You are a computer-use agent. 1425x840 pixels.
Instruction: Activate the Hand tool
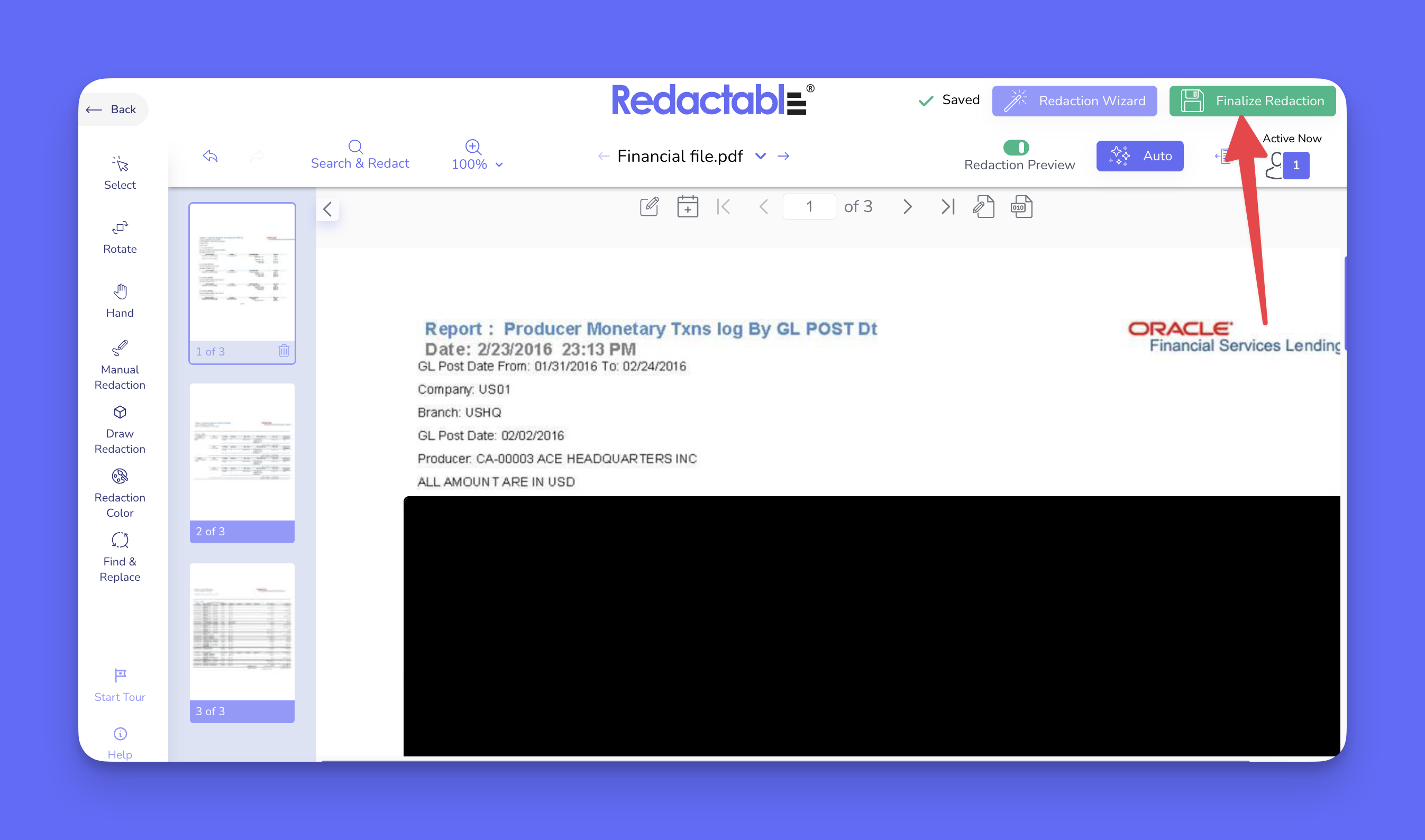(120, 300)
